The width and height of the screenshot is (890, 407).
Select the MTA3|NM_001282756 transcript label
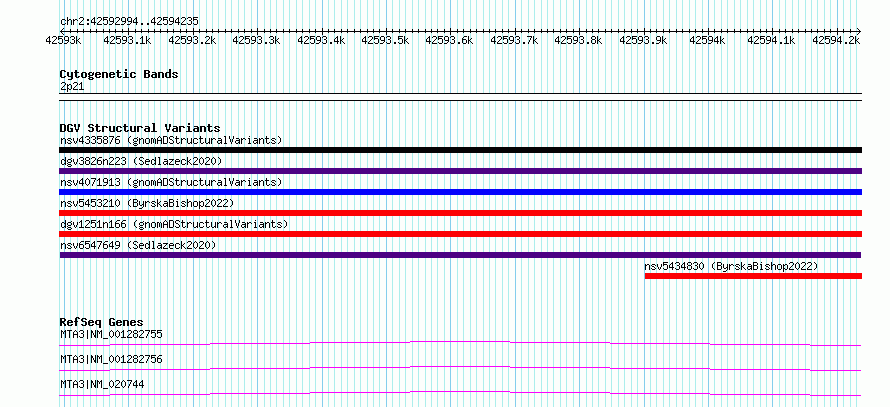pyautogui.click(x=111, y=359)
